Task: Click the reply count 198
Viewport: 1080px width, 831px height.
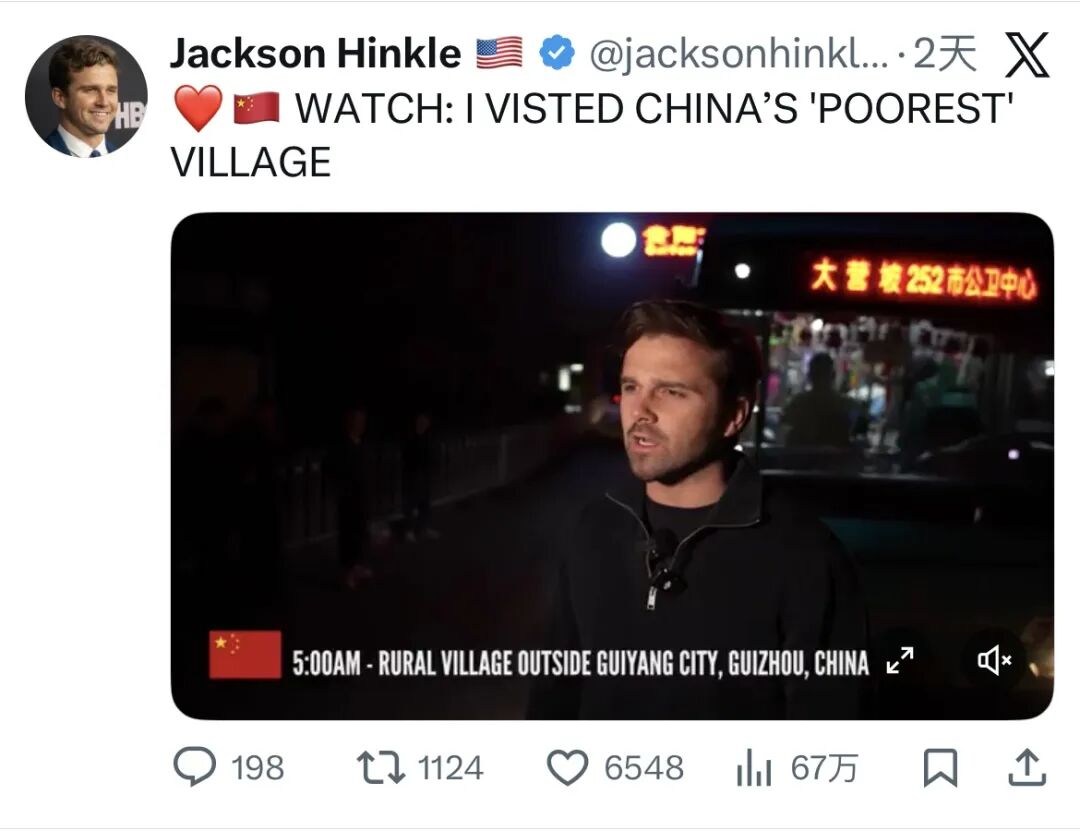Action: [x=258, y=768]
